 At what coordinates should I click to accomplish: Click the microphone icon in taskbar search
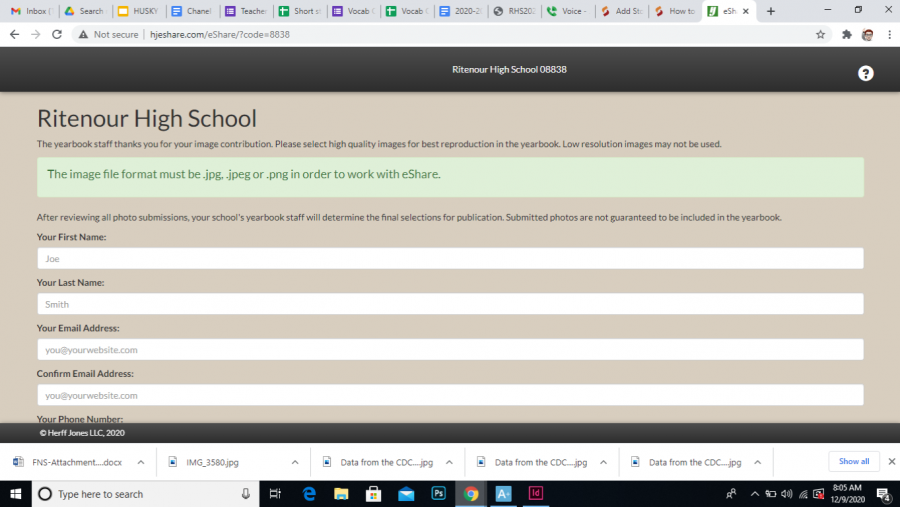point(246,494)
